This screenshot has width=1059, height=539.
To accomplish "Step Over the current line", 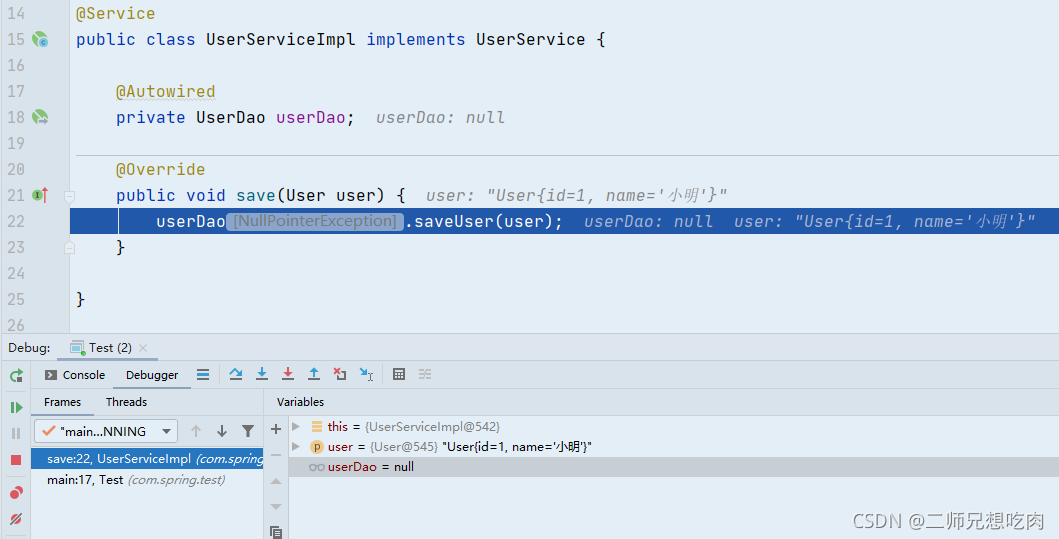I will pos(236,374).
